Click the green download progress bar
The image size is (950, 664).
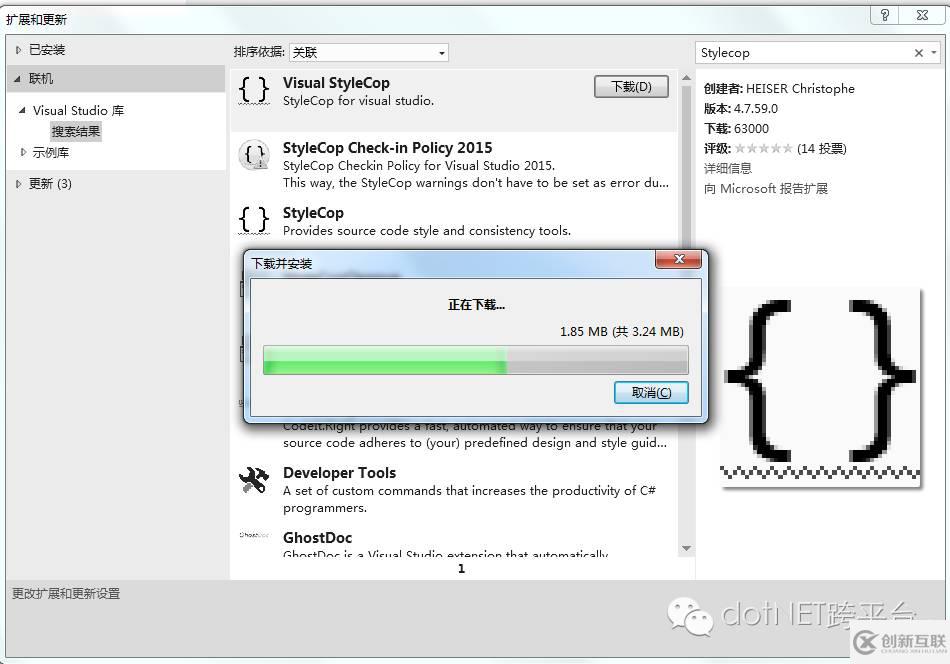click(x=476, y=360)
